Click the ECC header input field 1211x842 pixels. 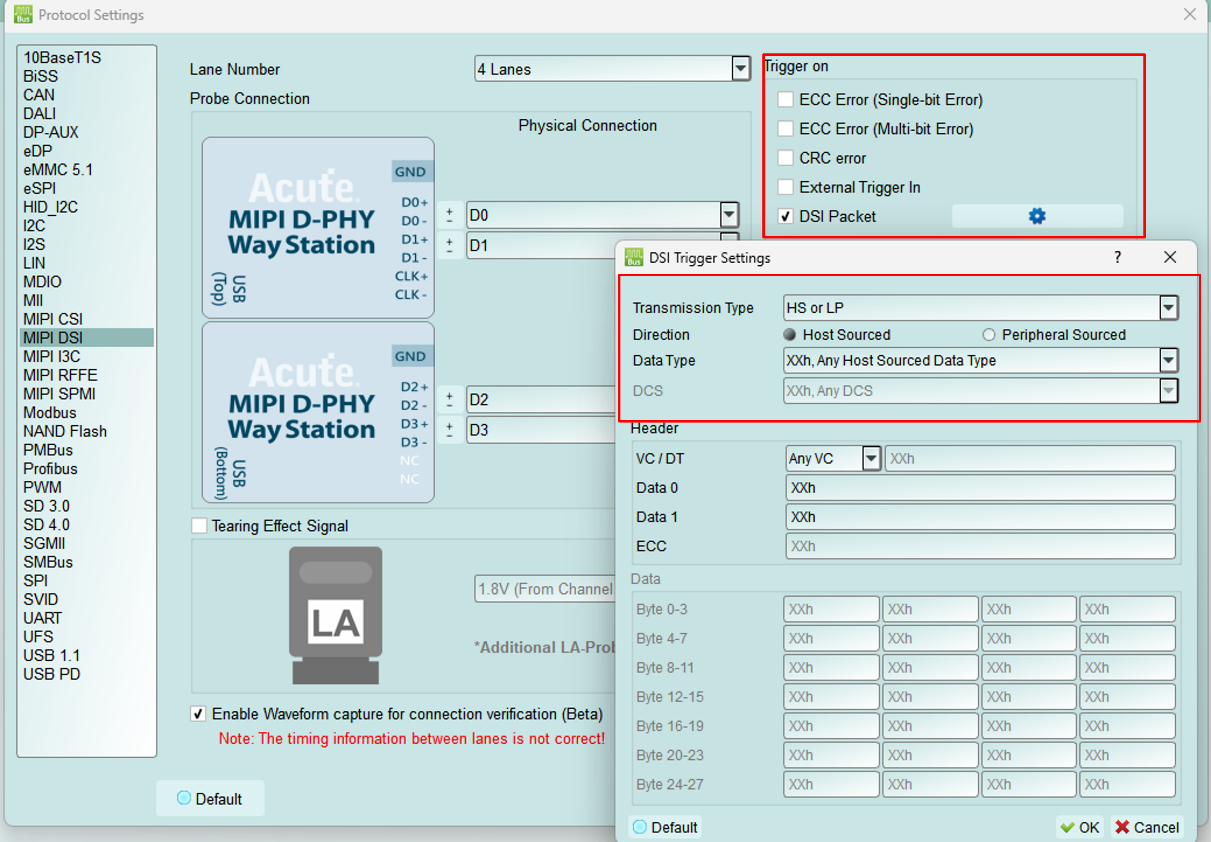pyautogui.click(x=980, y=546)
